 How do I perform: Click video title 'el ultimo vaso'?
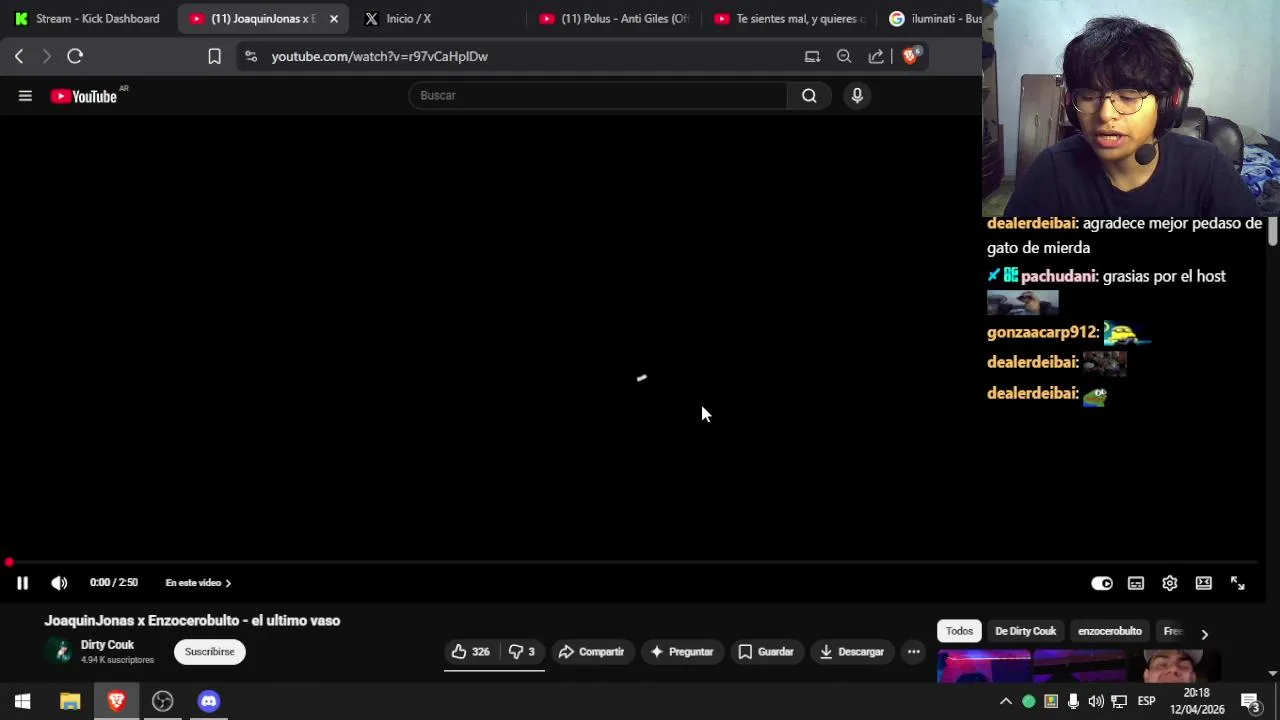click(x=192, y=621)
